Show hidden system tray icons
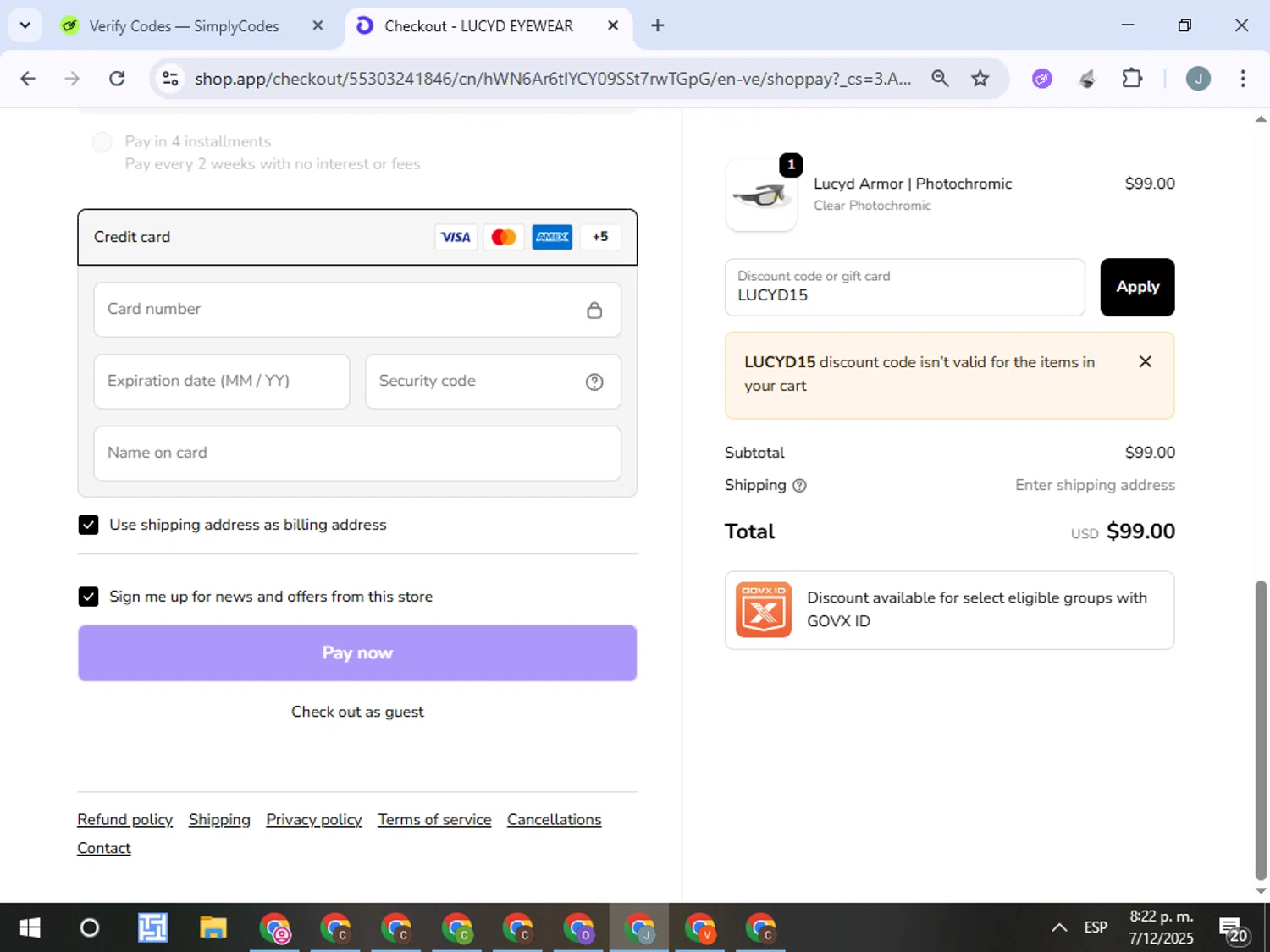 point(1059,928)
